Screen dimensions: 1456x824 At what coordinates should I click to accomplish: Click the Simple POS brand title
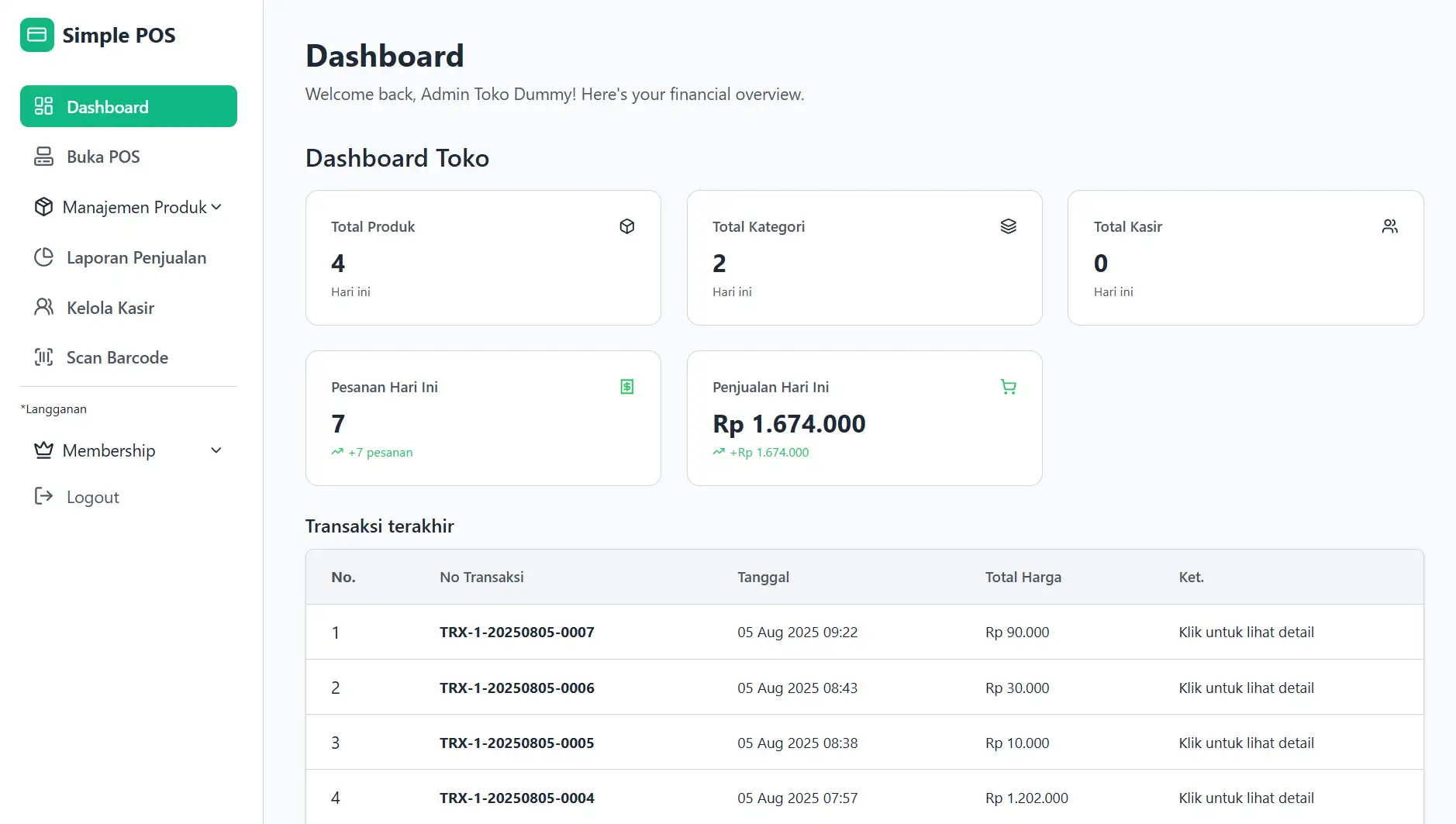coord(119,35)
